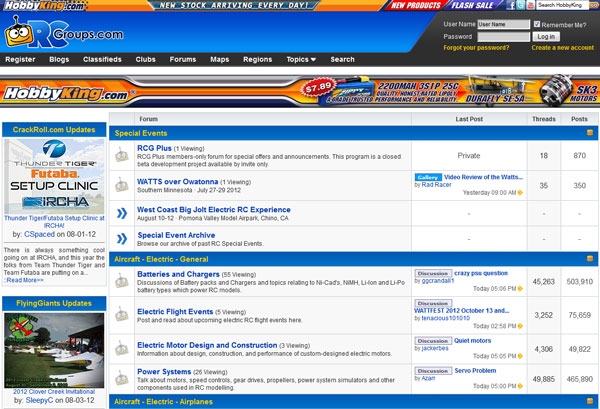This screenshot has width=600, height=409.
Task: Click the Password input field
Action: tap(504, 36)
